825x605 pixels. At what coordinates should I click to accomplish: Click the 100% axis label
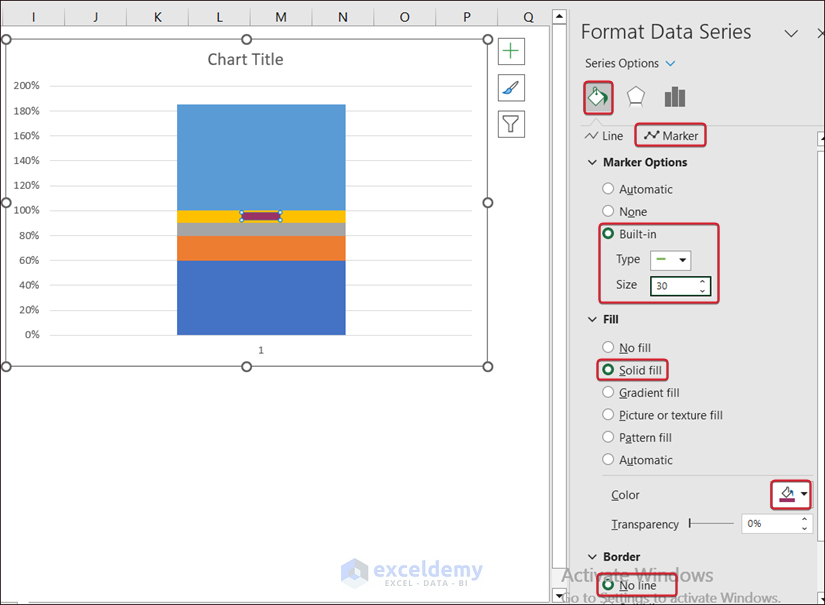click(26, 210)
